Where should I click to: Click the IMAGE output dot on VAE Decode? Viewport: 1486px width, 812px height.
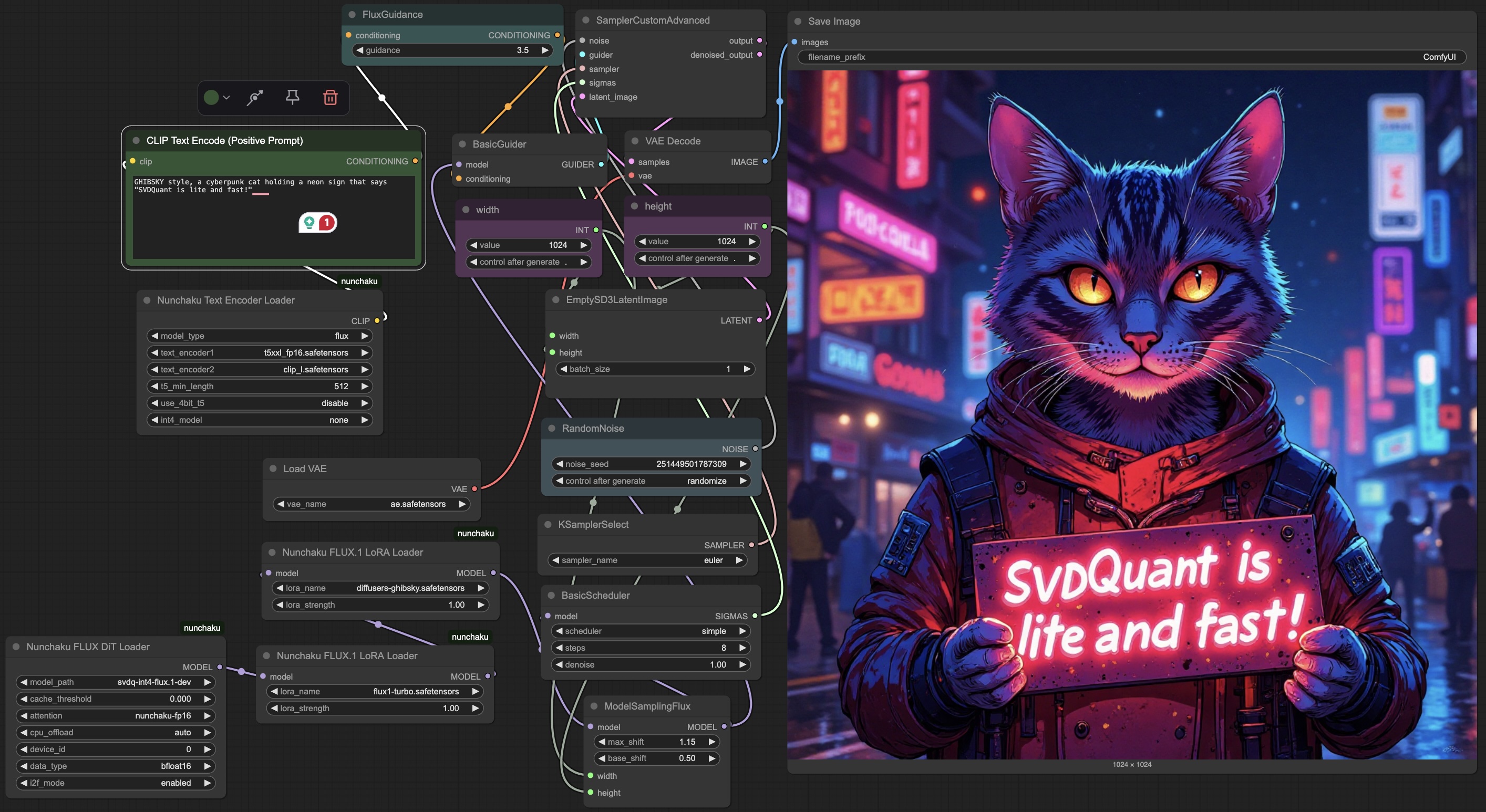[x=765, y=161]
